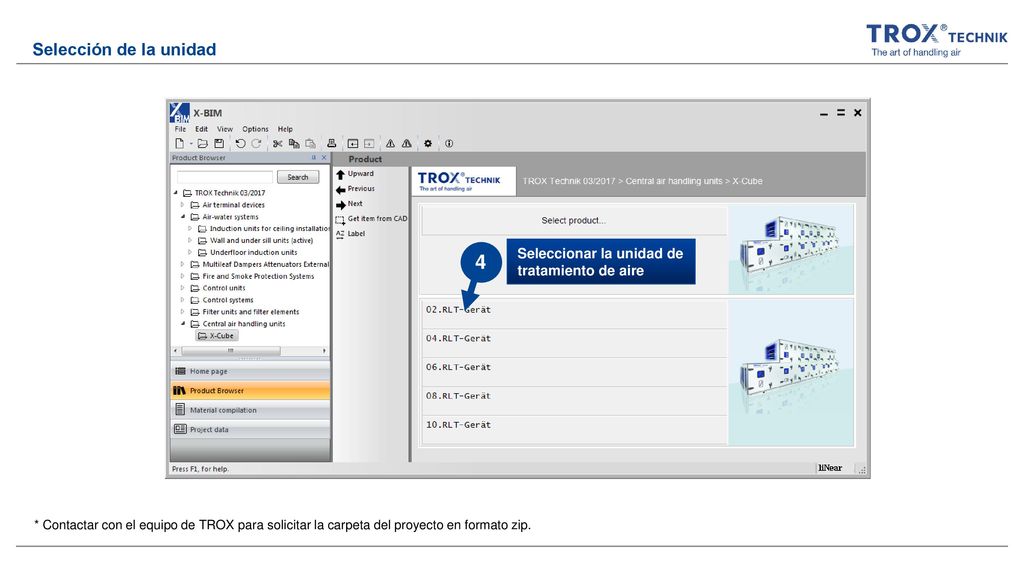Select Filter units and filter elements
Viewport: 1024px width, 577px height.
245,312
